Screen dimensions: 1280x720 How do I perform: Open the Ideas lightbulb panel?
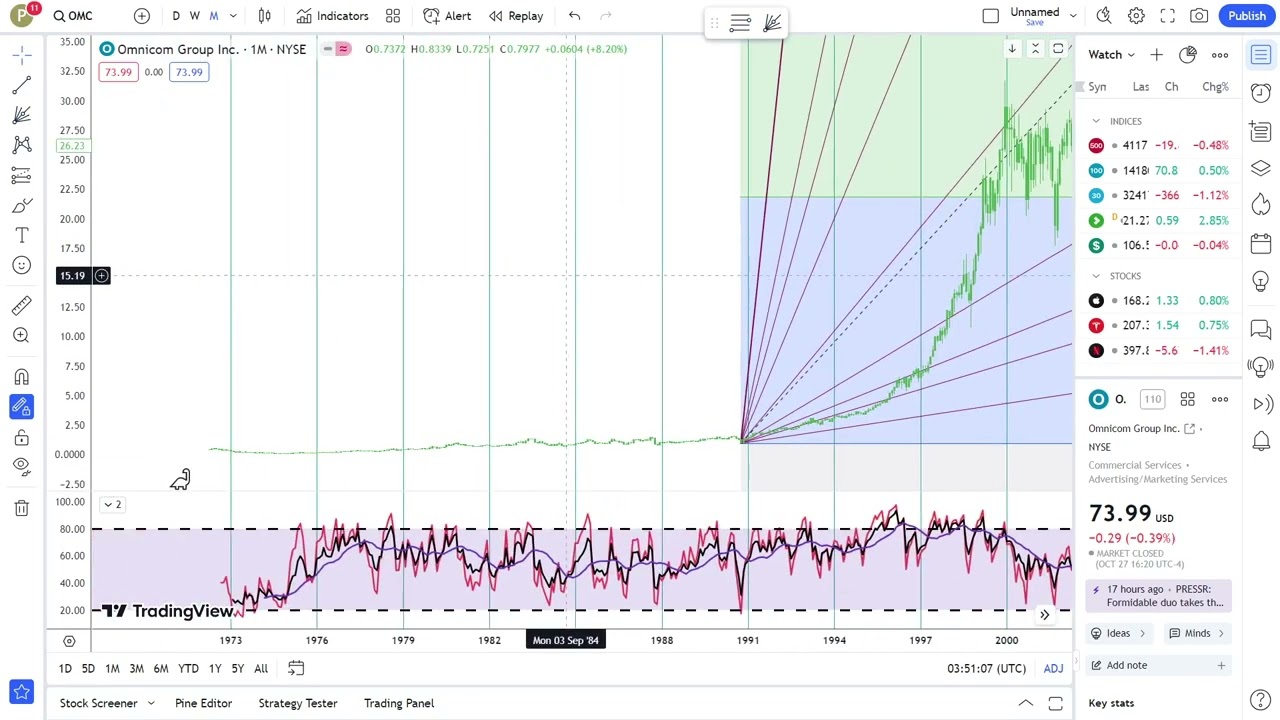click(x=1261, y=281)
